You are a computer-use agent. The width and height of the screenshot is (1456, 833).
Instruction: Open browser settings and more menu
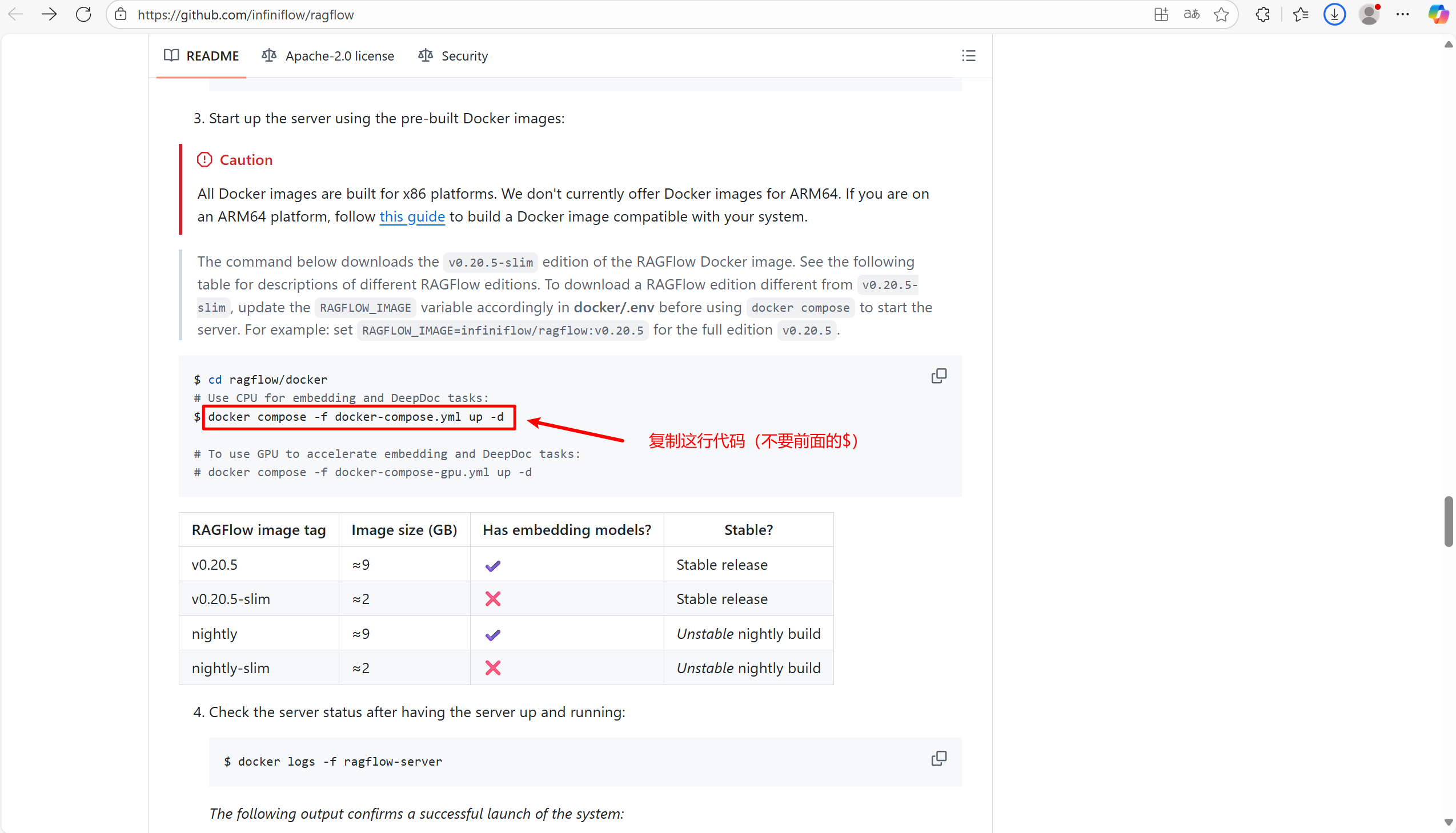click(1403, 14)
